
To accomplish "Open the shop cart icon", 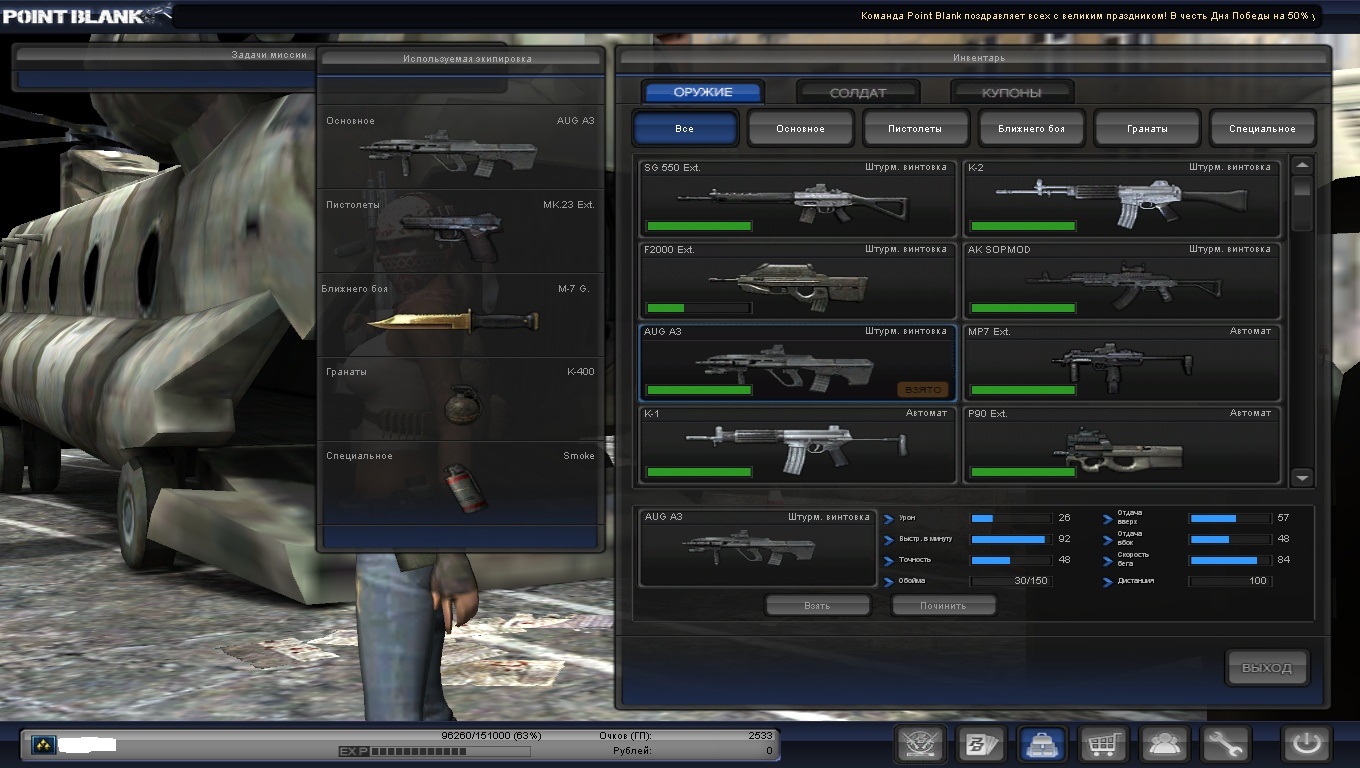I will pyautogui.click(x=1104, y=744).
